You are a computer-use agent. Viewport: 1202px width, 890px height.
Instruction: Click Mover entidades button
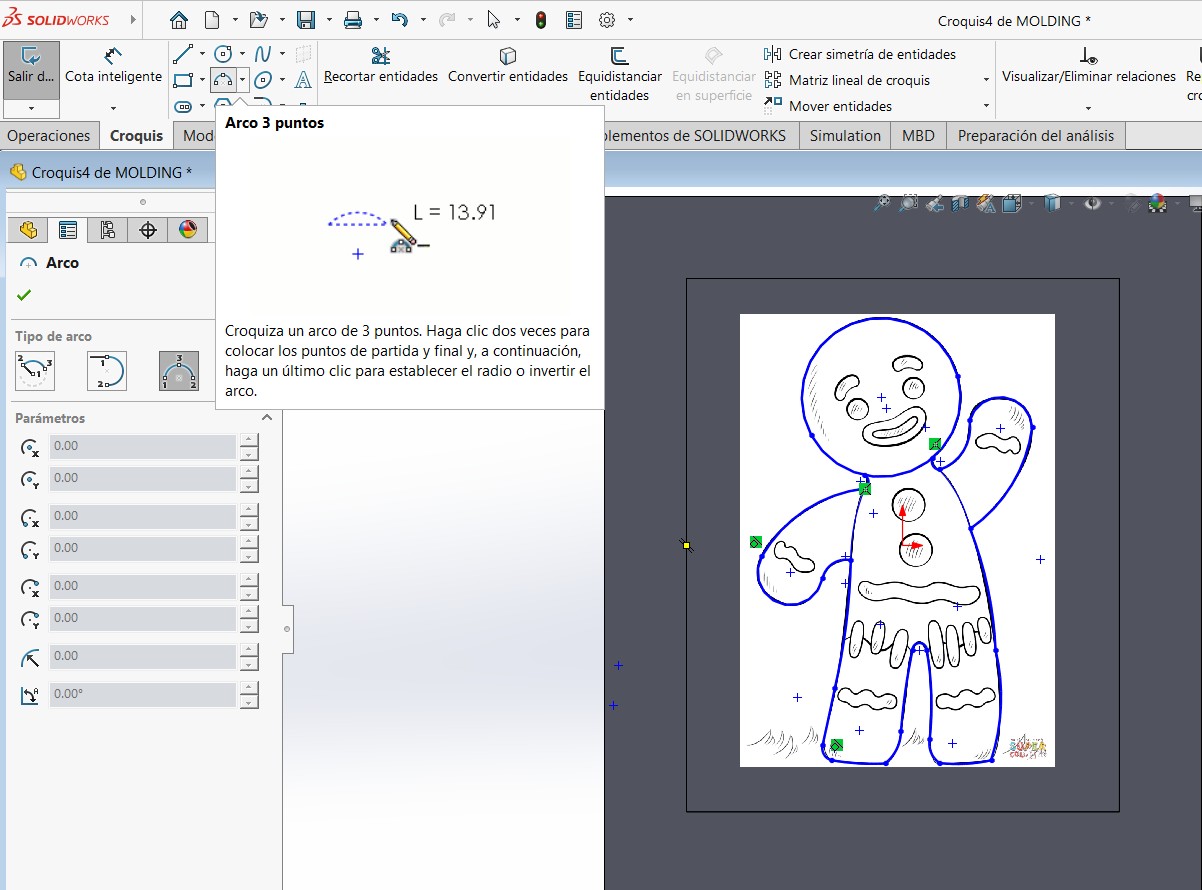pyautogui.click(x=829, y=106)
